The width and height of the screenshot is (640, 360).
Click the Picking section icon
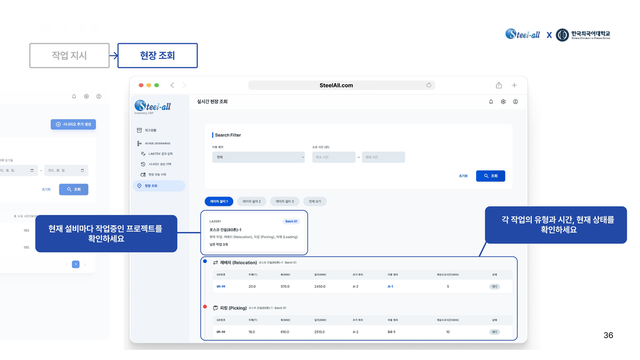pos(216,308)
